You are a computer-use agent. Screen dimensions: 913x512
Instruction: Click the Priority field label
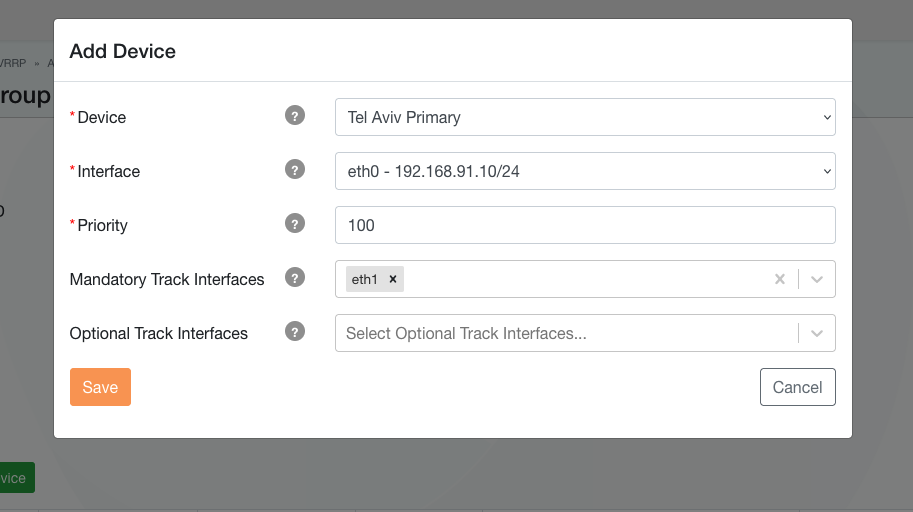coord(102,225)
